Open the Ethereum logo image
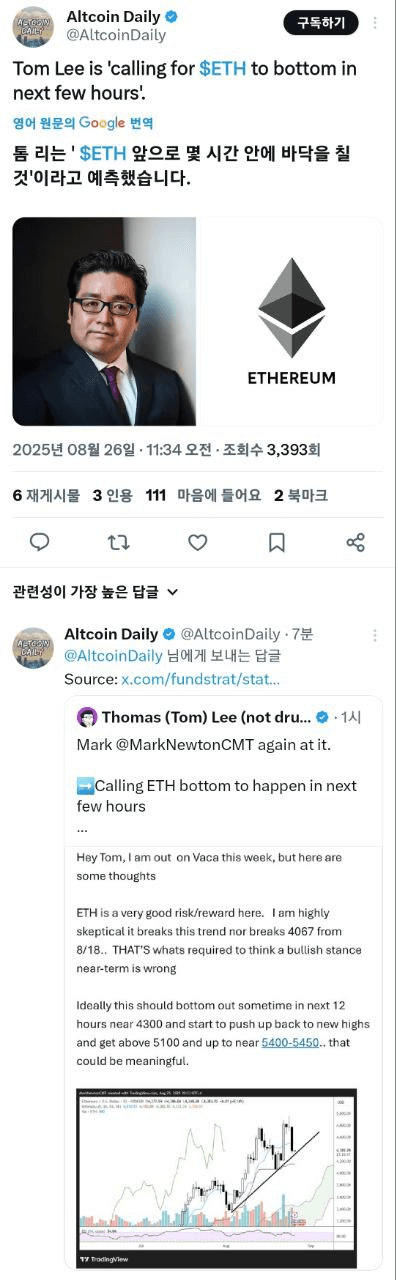The image size is (396, 1280). 291,322
